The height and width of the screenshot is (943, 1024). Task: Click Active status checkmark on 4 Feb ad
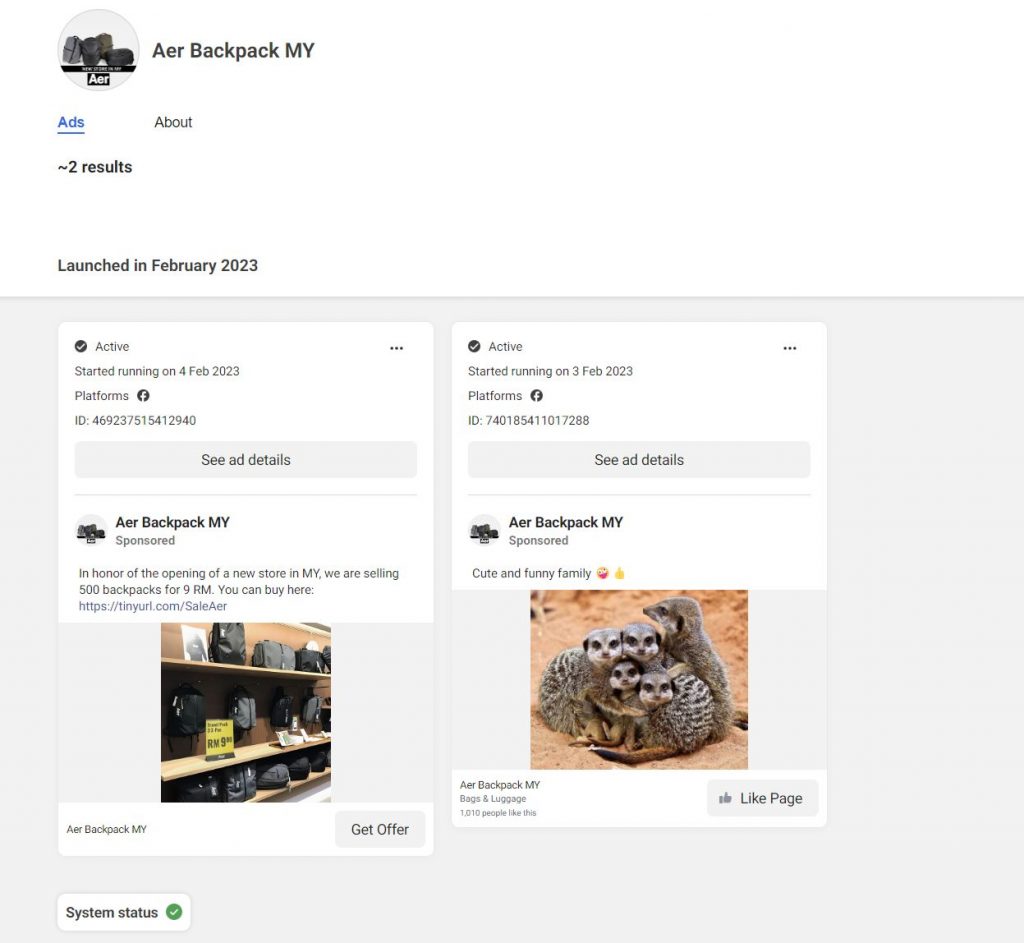coord(81,346)
